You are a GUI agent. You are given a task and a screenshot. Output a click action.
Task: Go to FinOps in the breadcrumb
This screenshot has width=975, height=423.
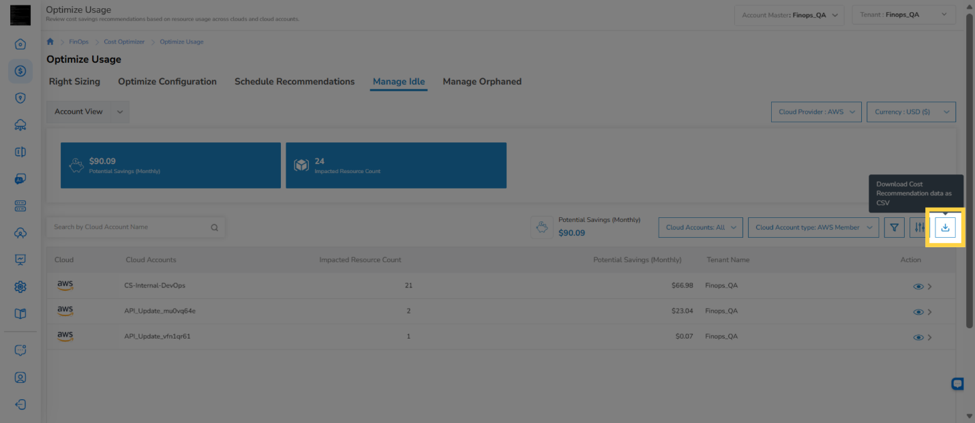pyautogui.click(x=79, y=42)
